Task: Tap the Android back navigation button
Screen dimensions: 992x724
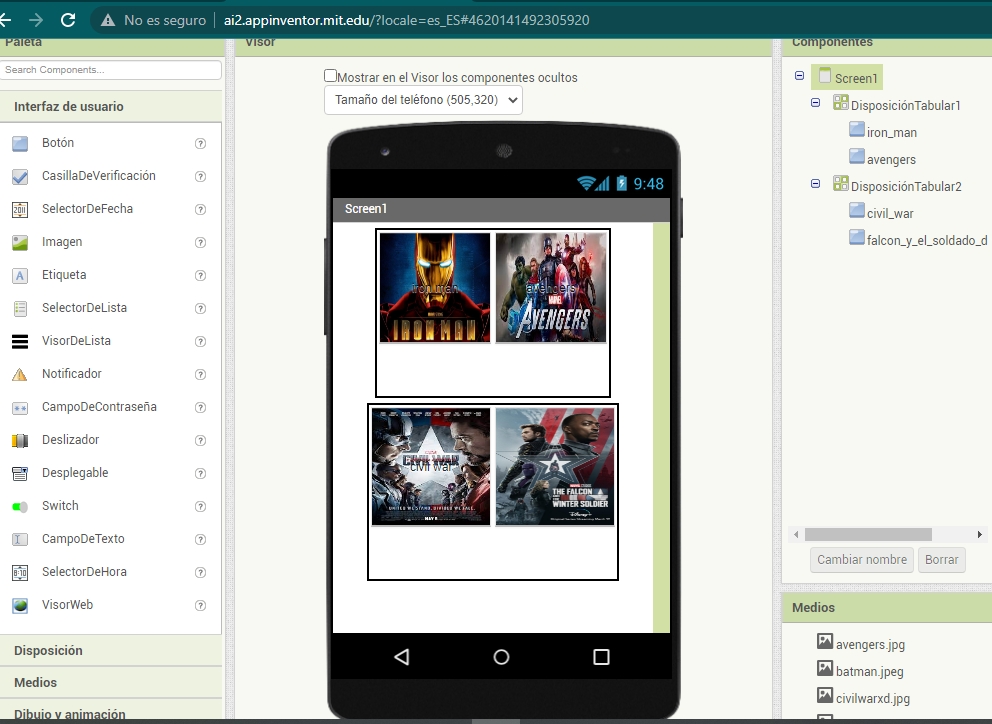Action: tap(401, 657)
